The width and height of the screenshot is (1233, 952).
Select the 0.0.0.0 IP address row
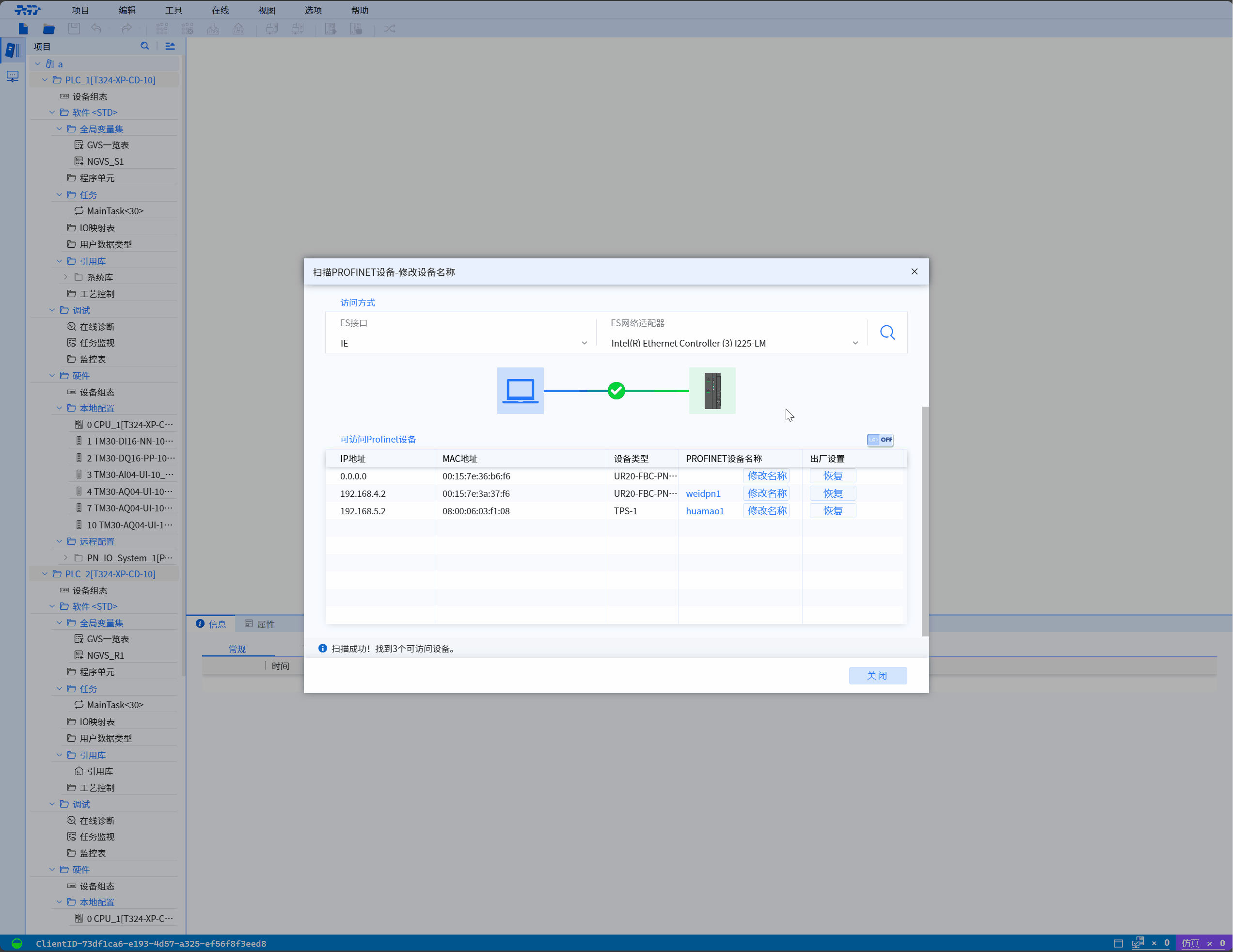point(353,476)
